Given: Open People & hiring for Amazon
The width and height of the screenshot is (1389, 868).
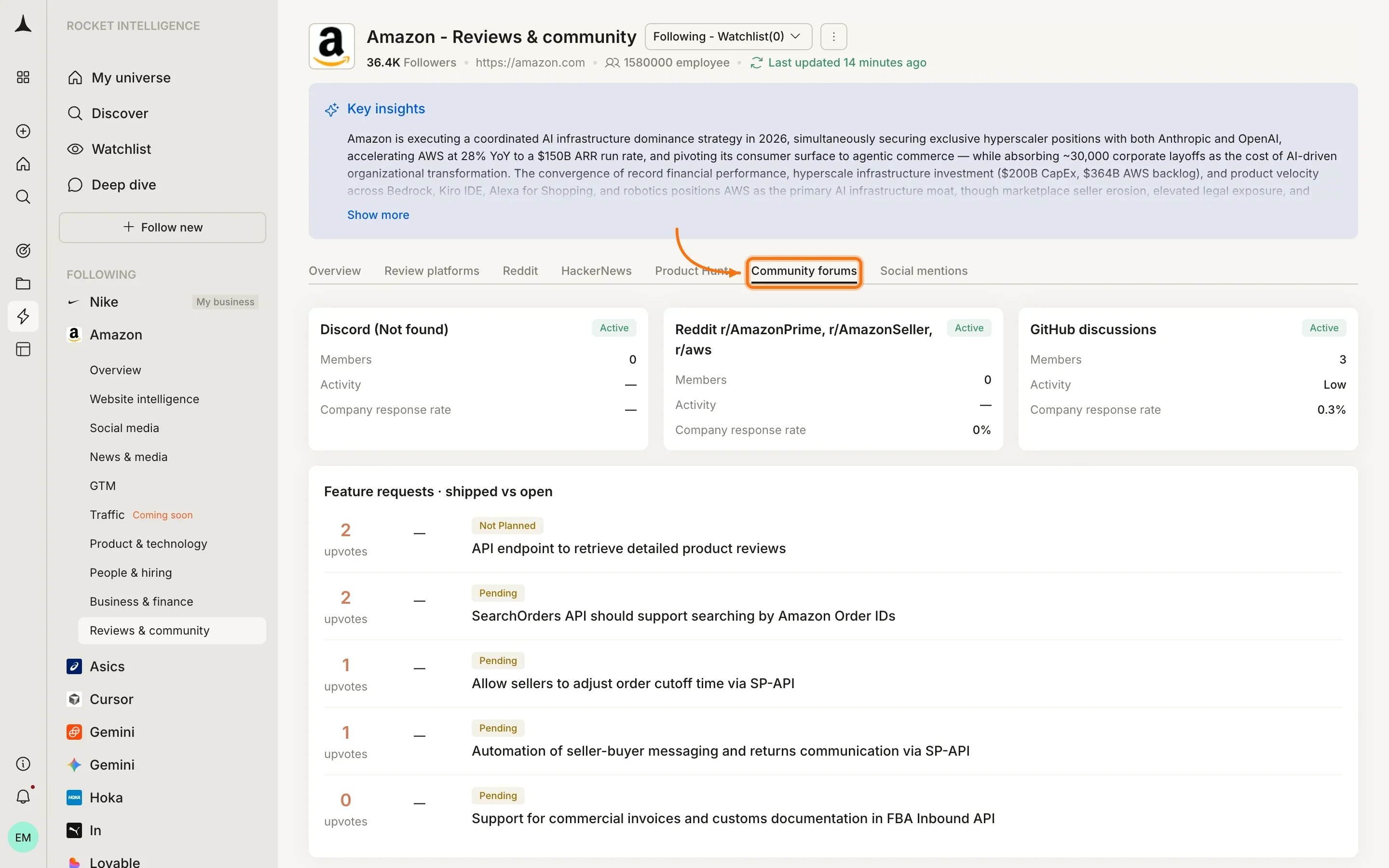Looking at the screenshot, I should coord(130,573).
